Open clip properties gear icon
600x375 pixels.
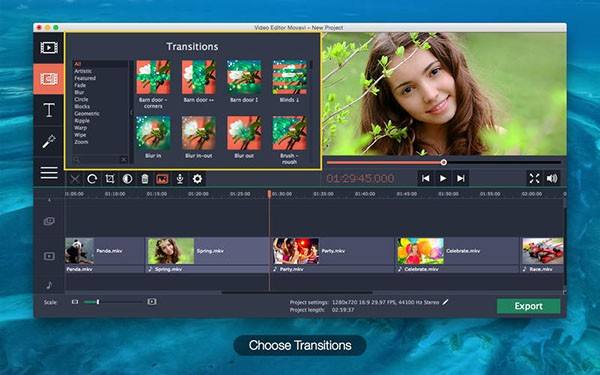click(x=197, y=179)
